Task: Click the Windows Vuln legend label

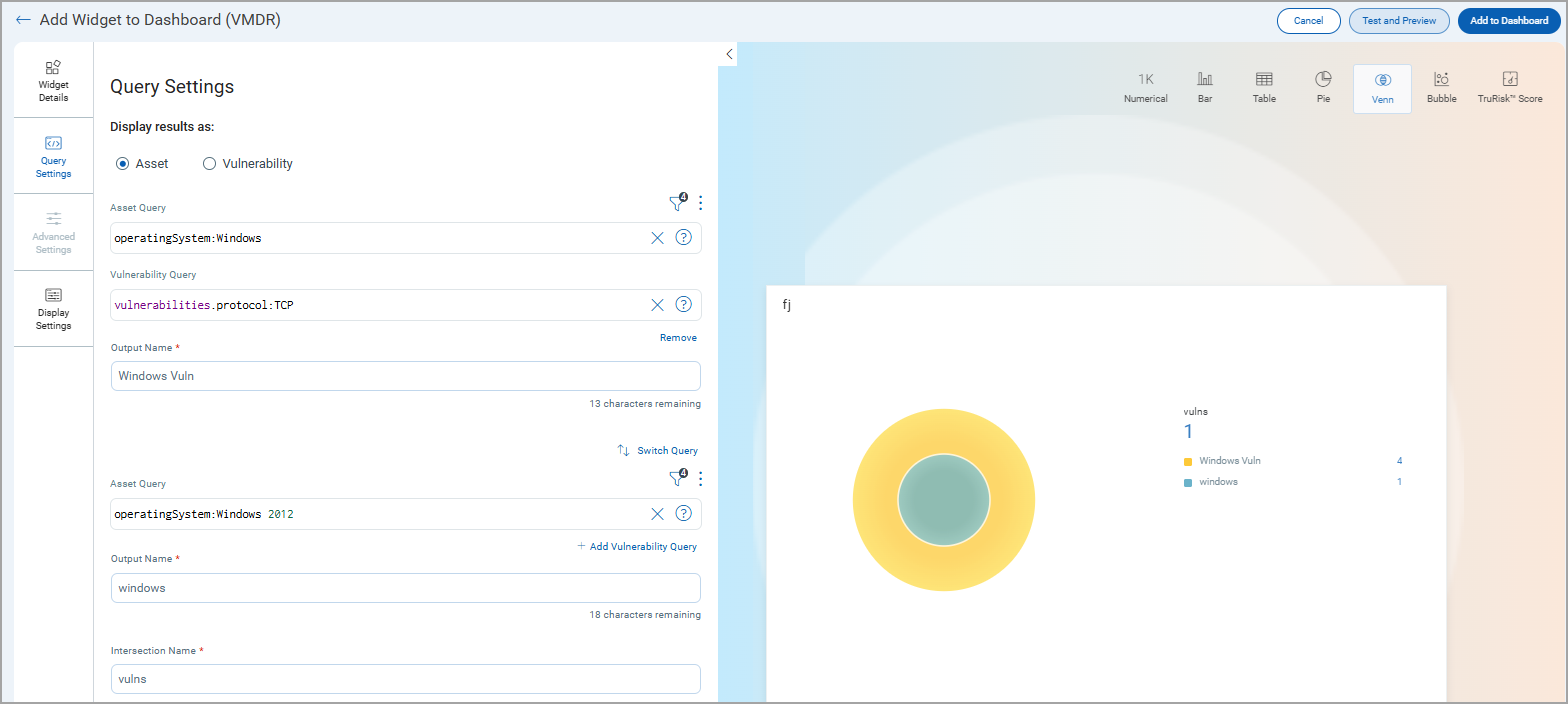Action: pyautogui.click(x=1230, y=461)
